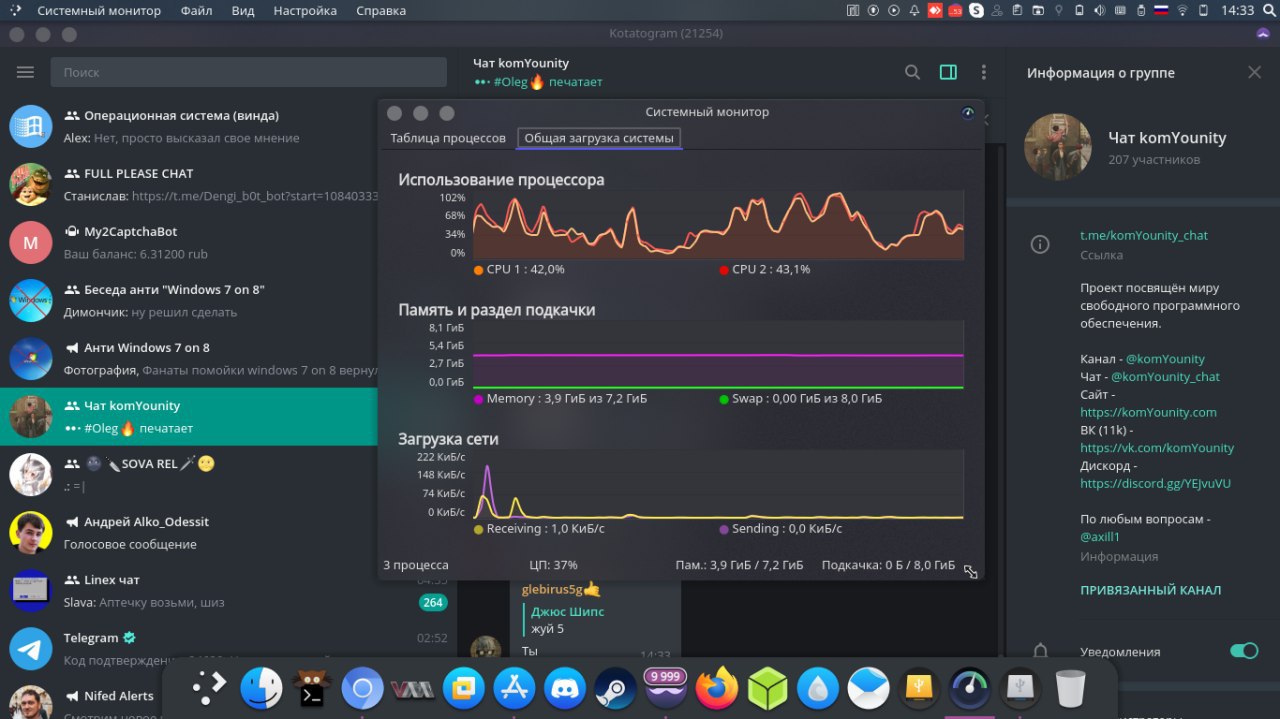
Task: Click the CPU 1 legend entry
Action: coord(519,270)
